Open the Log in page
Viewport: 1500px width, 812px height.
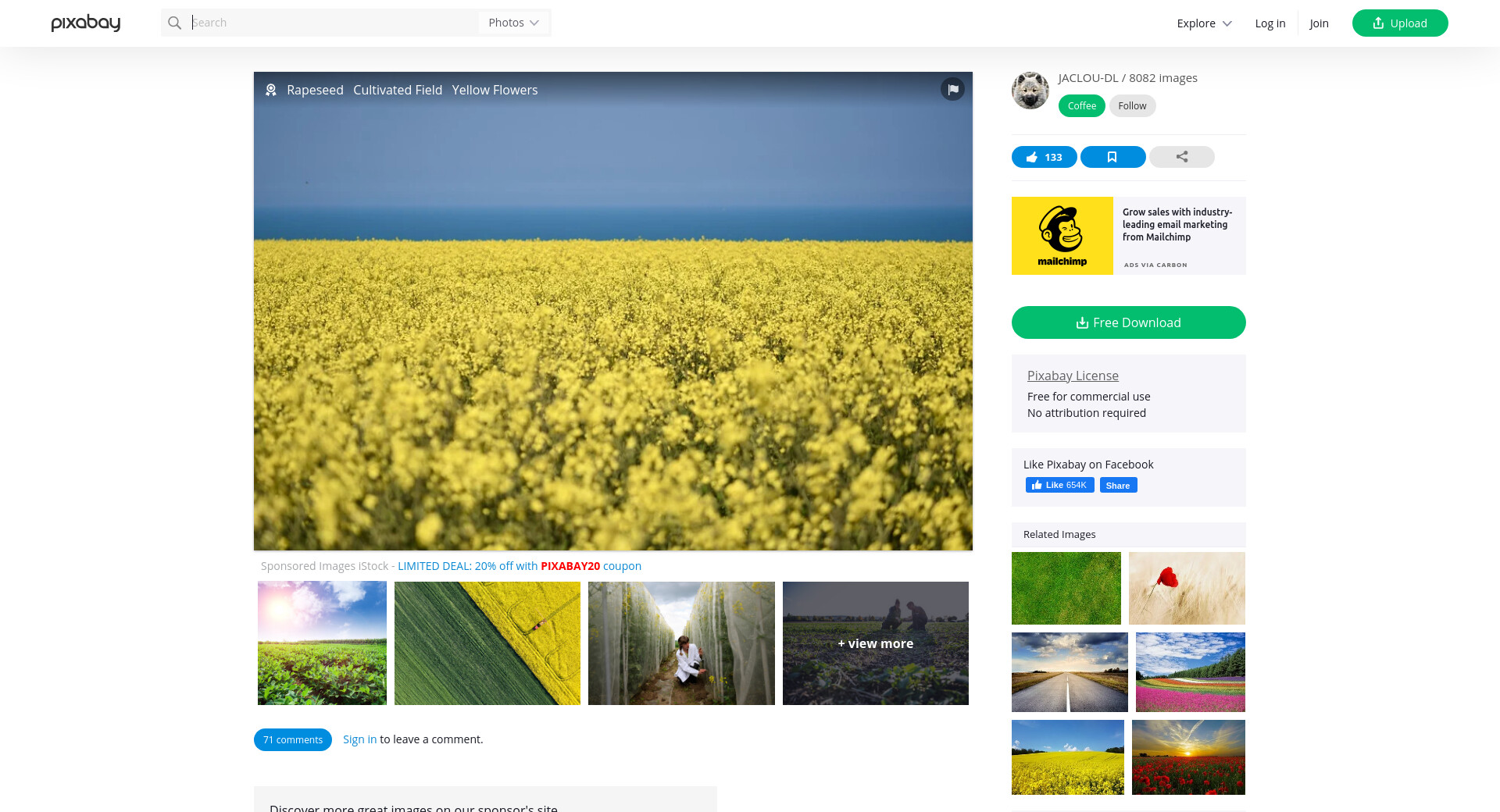click(1270, 23)
